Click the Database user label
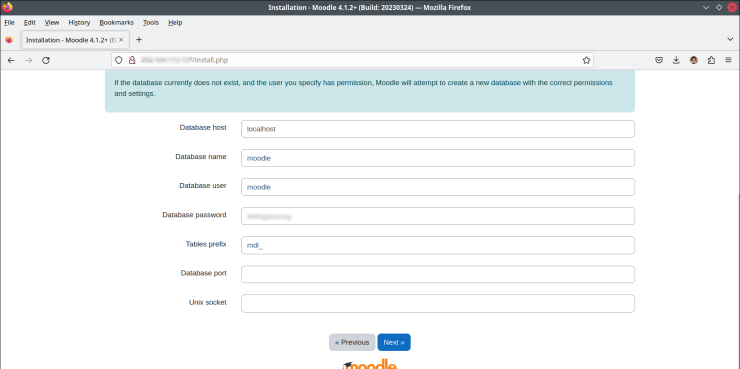Viewport: 740px width, 369px height. 203,185
